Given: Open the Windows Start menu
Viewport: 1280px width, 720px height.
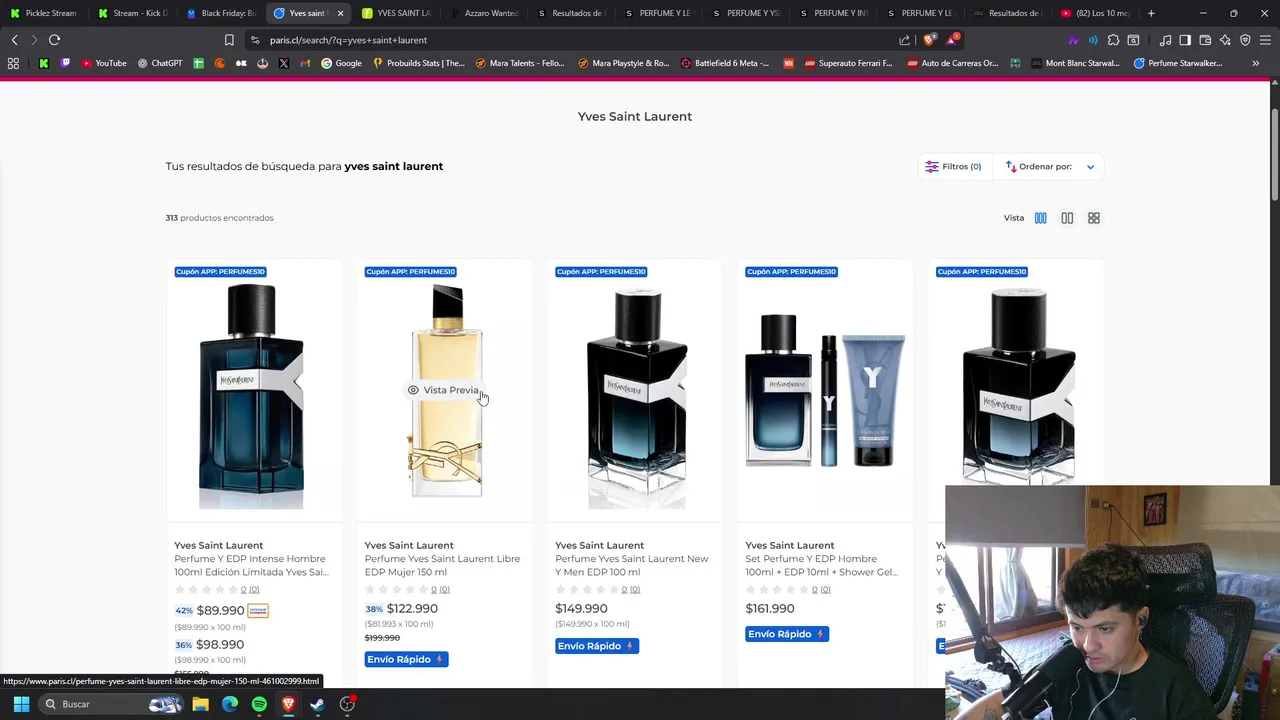Looking at the screenshot, I should click(x=21, y=704).
